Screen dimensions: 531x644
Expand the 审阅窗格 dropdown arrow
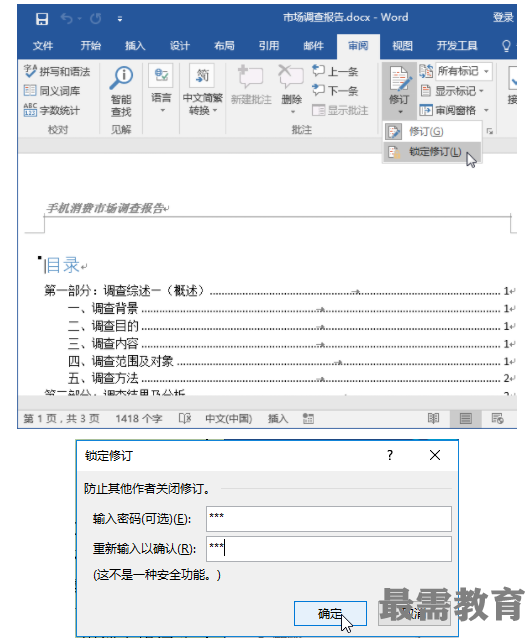pos(486,110)
